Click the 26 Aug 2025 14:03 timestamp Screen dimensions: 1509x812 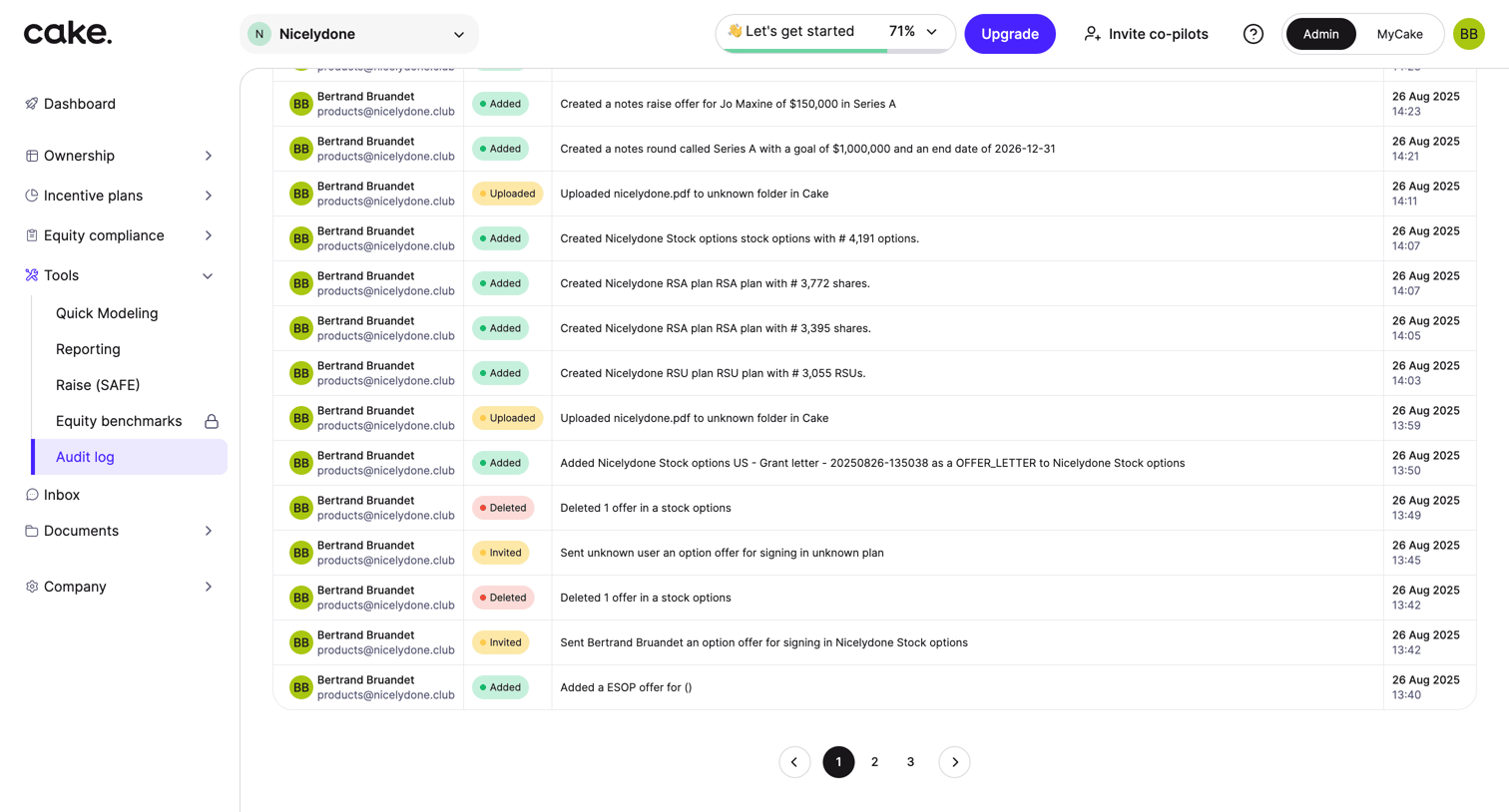click(1426, 373)
